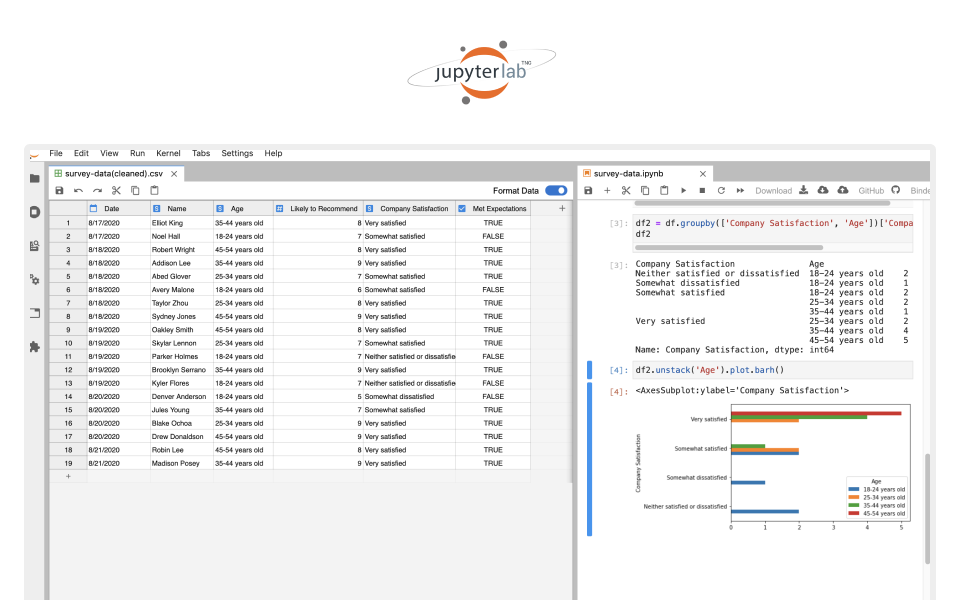This screenshot has width=960, height=600.
Task: Open the Kernel menu
Action: click(168, 153)
